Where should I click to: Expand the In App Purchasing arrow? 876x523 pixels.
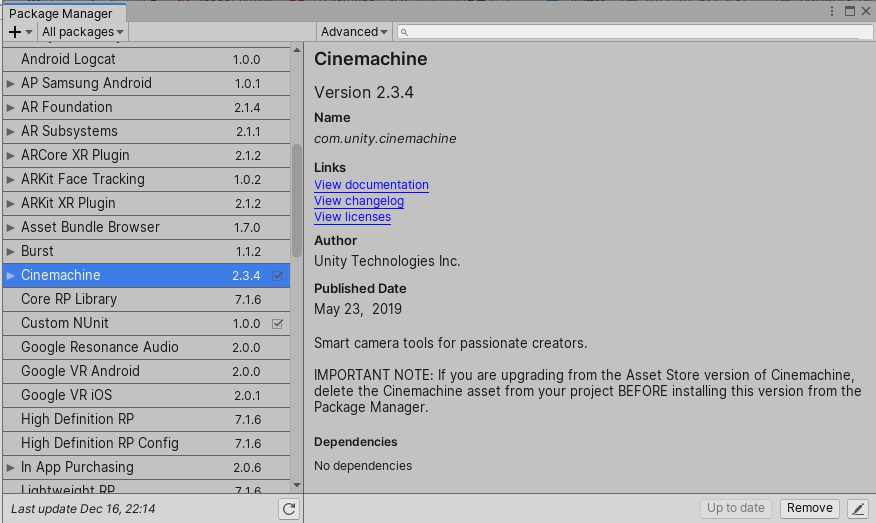pos(11,468)
